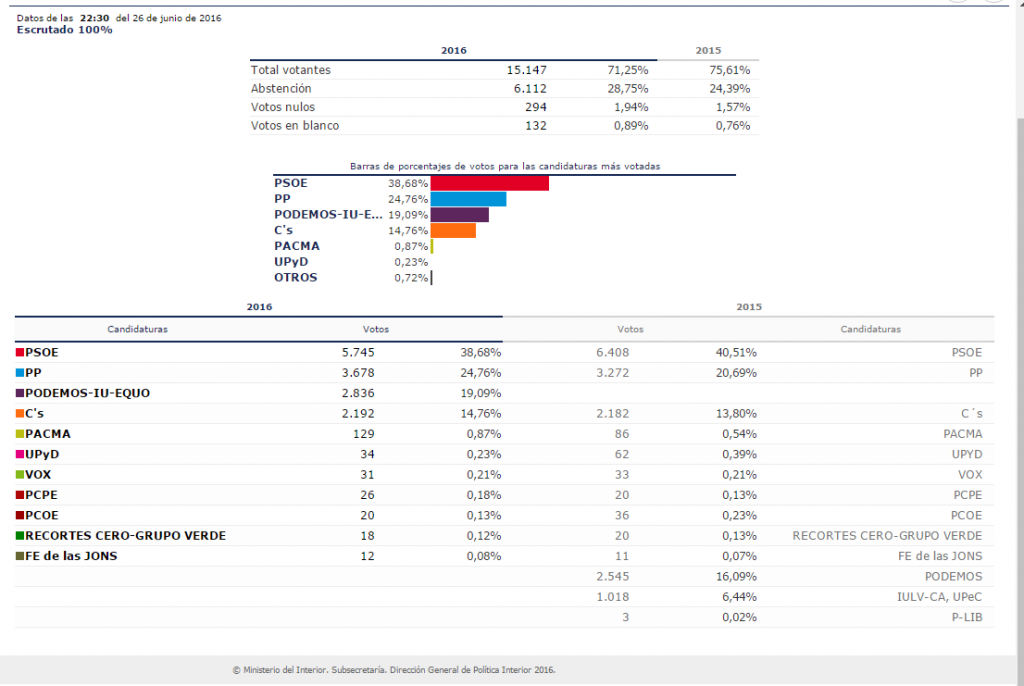This screenshot has width=1024, height=686.
Task: Click 'PODEMOS-IU-EQUO' in the 2016 candidaturas table
Action: pos(88,393)
